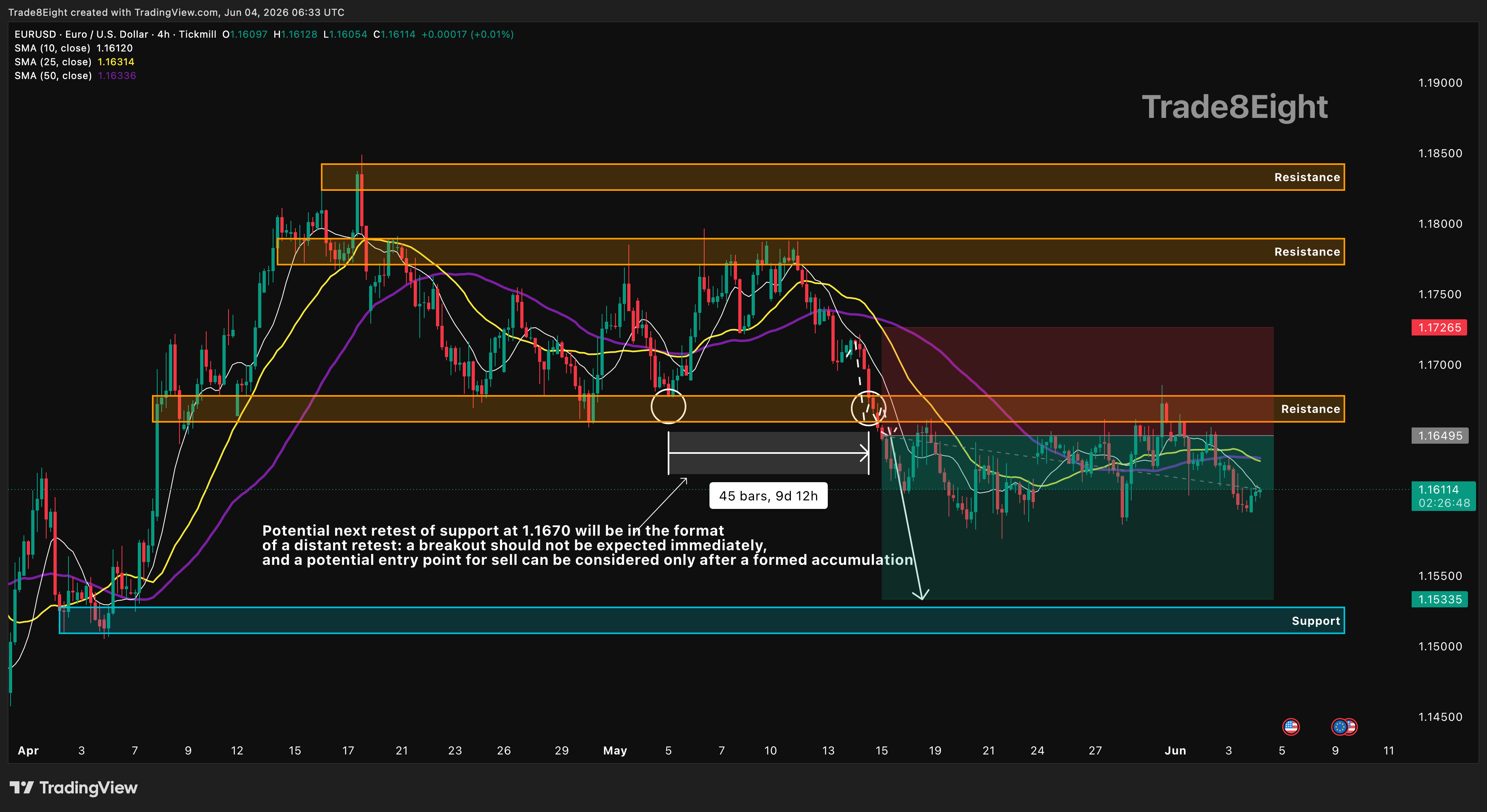
Task: Click the green 1.15335 target price label
Action: click(x=1439, y=600)
